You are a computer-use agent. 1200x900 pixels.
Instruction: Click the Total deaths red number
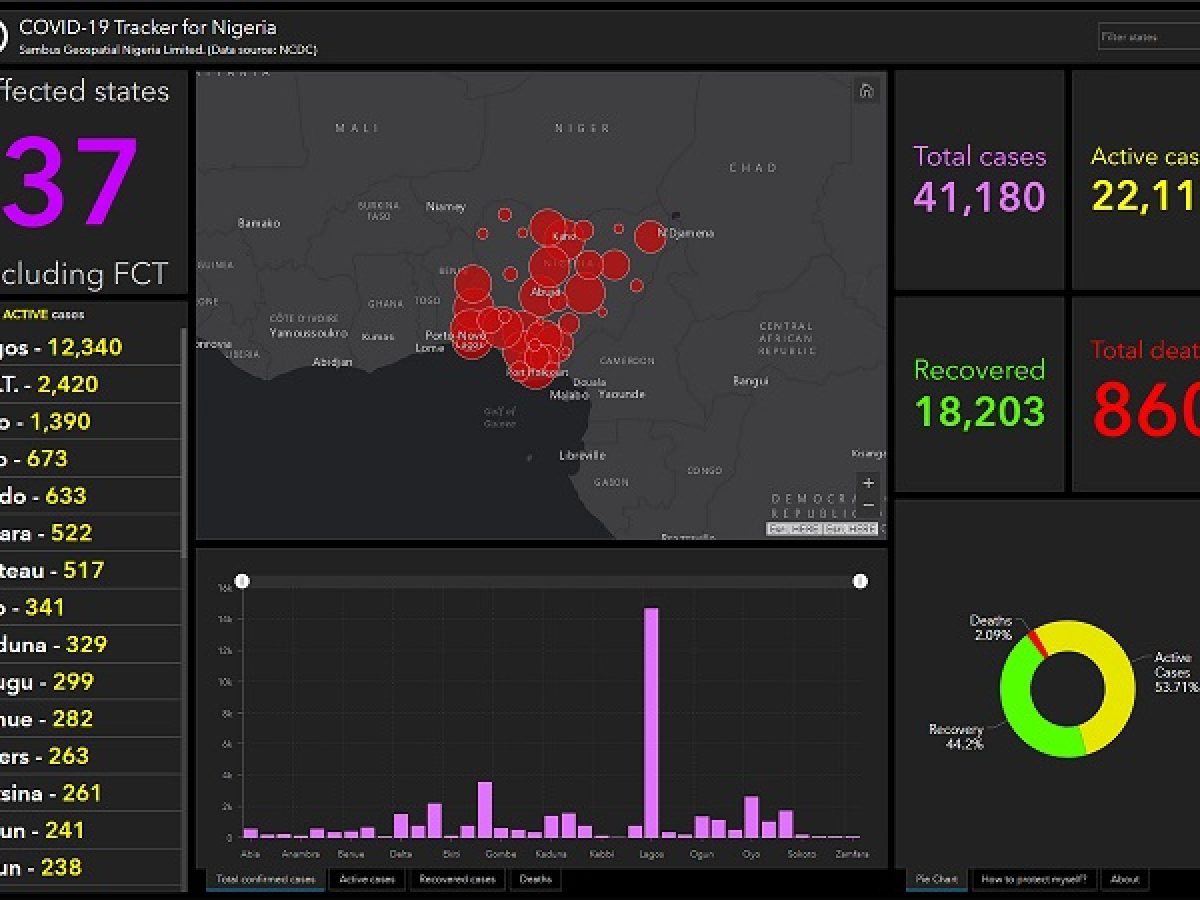pyautogui.click(x=1146, y=408)
